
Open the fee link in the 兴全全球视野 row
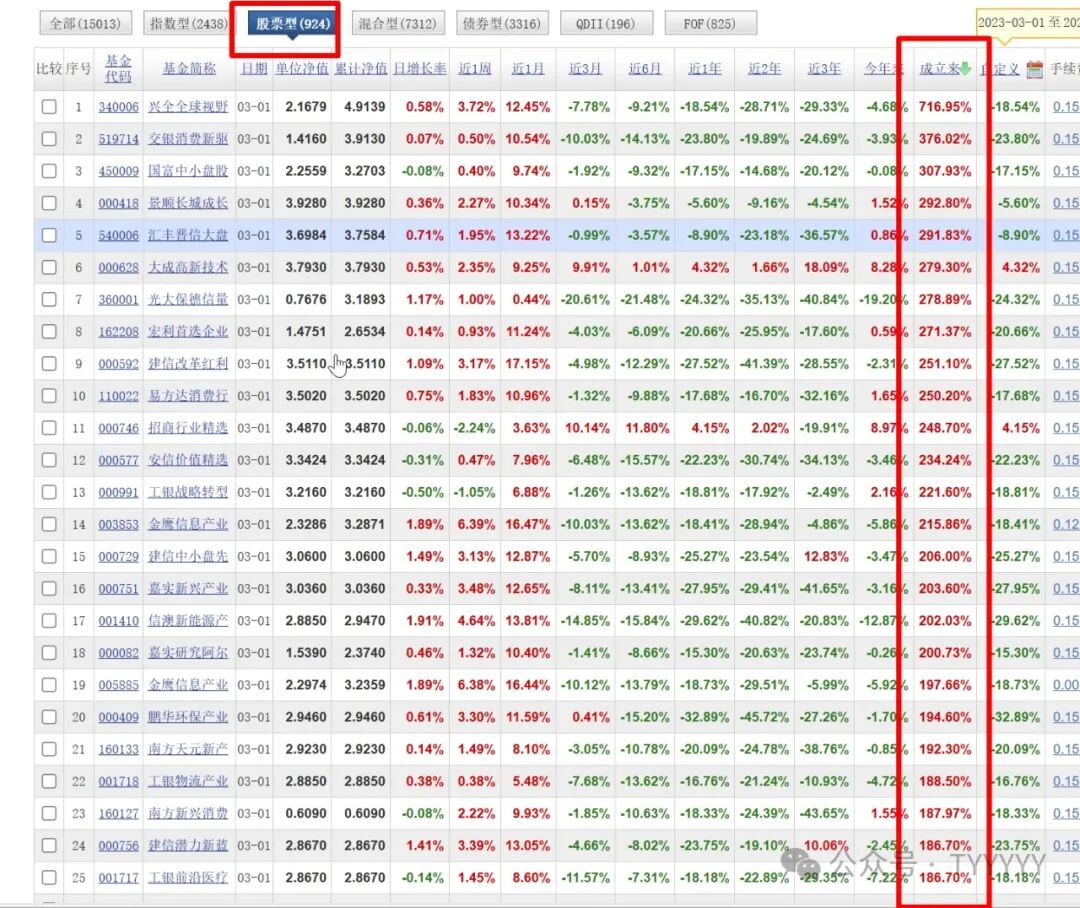tap(1066, 107)
